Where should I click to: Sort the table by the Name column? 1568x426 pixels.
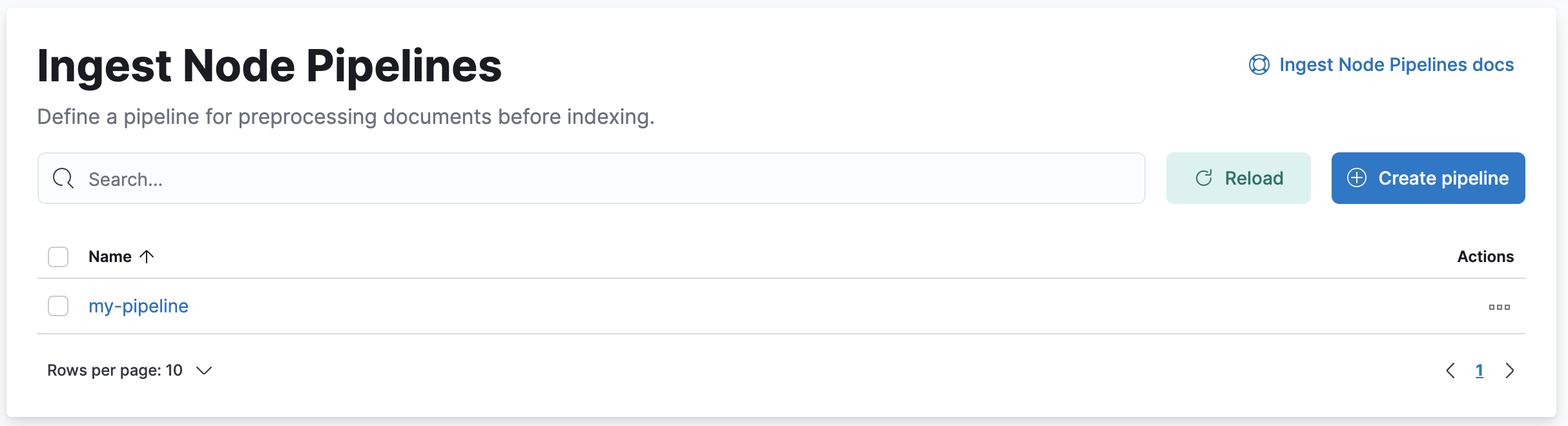click(x=110, y=256)
